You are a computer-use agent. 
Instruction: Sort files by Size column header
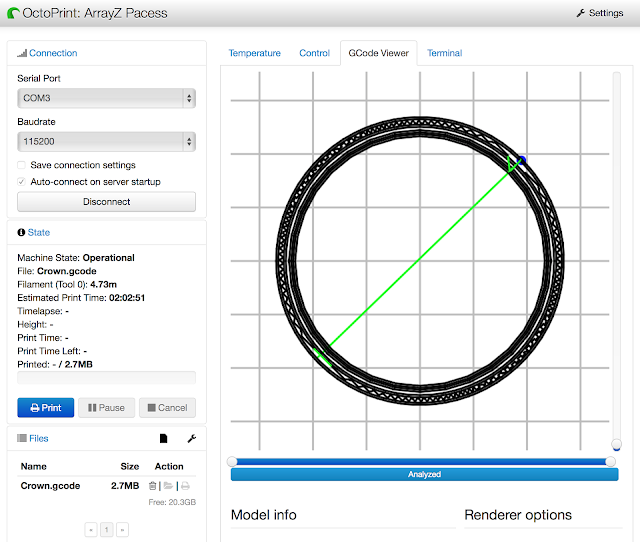tap(130, 466)
